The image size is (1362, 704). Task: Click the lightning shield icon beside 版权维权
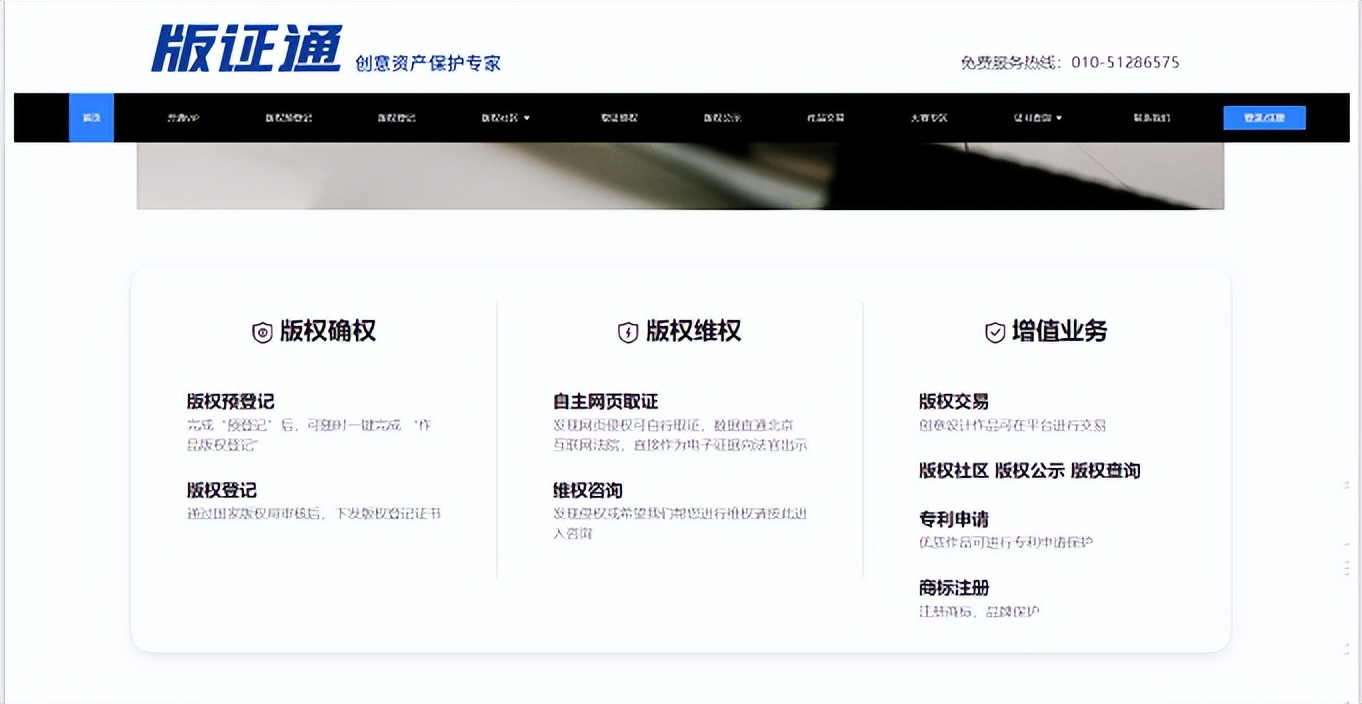[x=627, y=330]
